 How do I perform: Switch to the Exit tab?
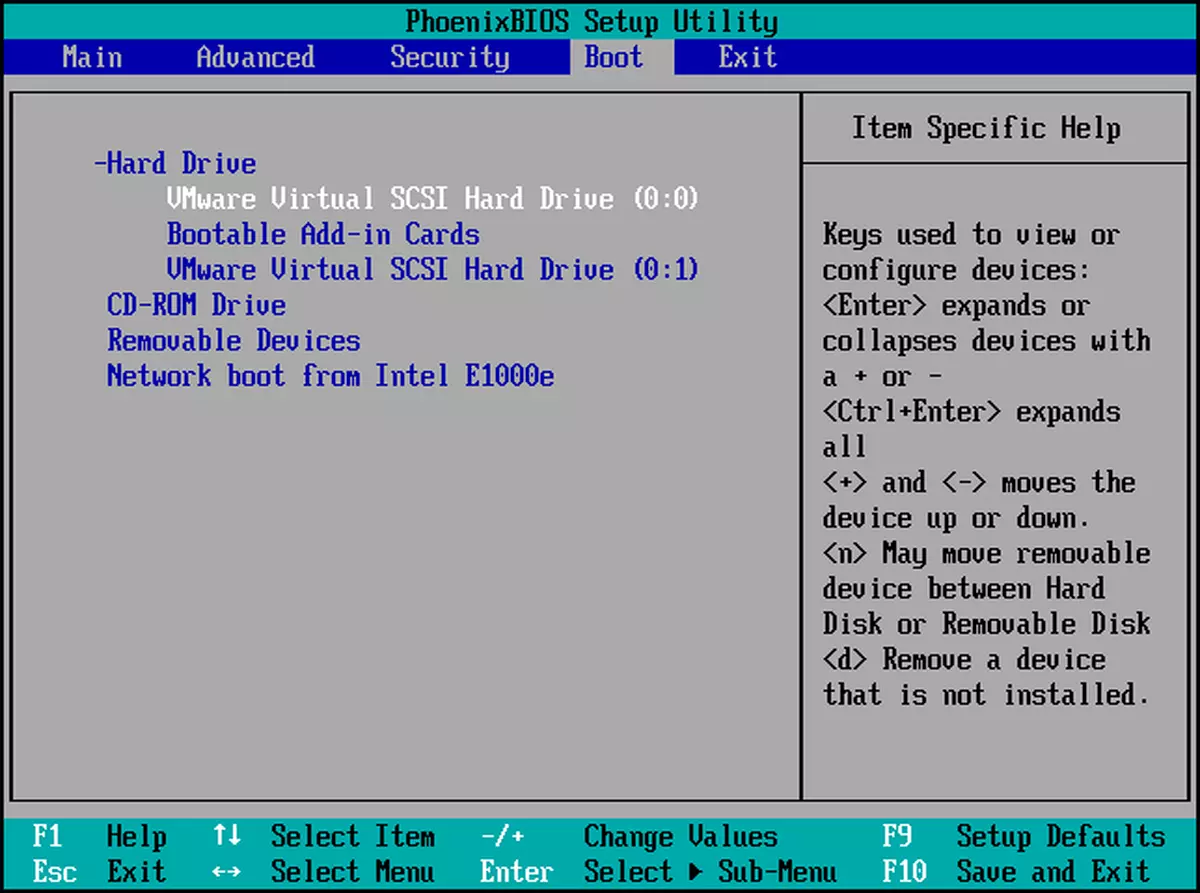pyautogui.click(x=746, y=57)
